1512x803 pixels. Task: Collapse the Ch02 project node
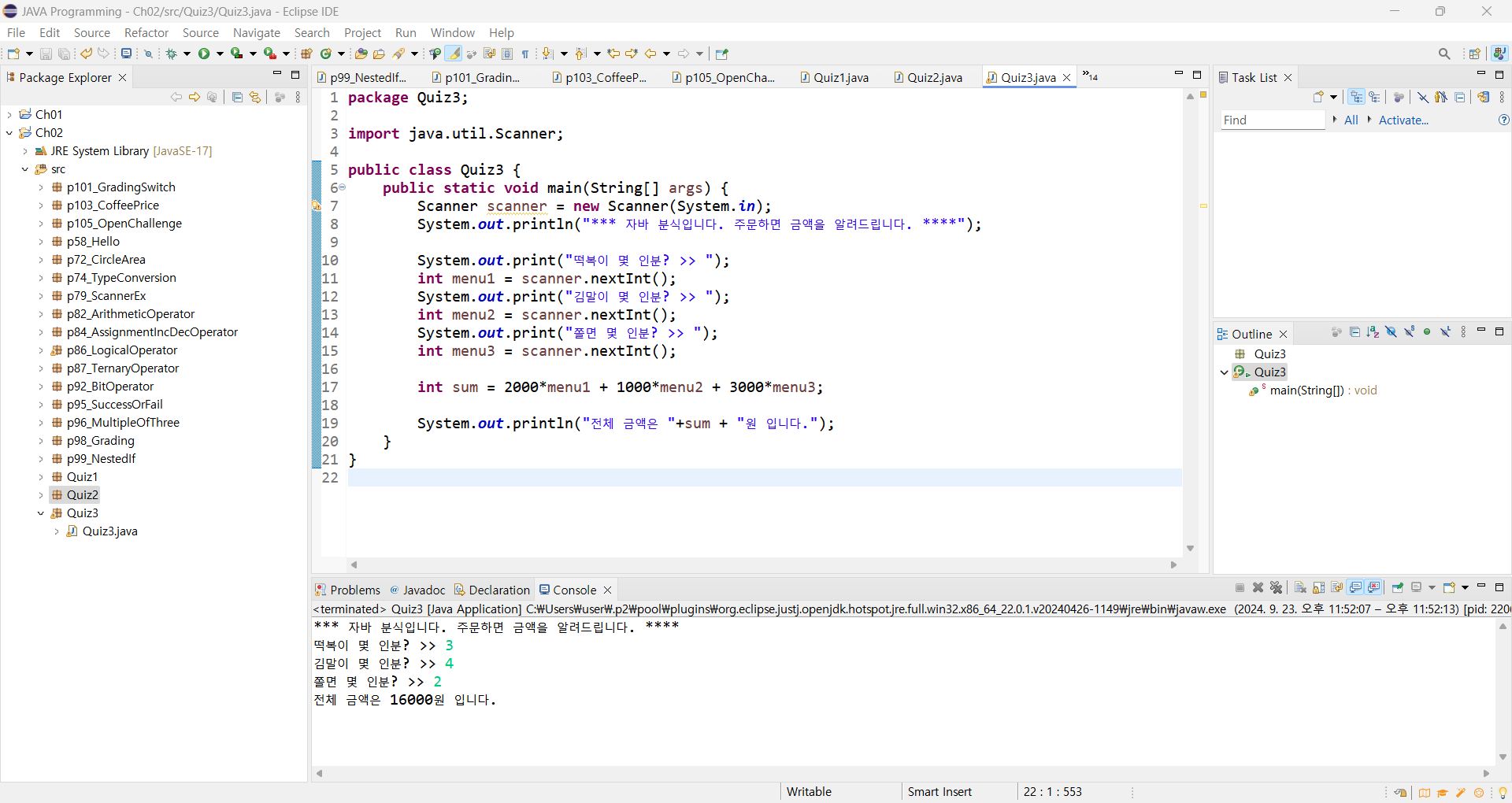tap(9, 132)
